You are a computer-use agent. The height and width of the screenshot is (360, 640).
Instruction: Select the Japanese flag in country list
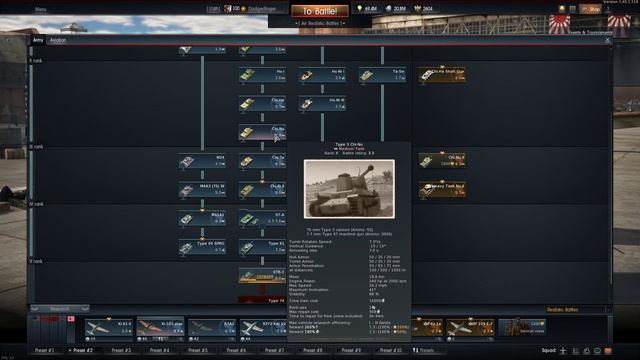pos(71,318)
